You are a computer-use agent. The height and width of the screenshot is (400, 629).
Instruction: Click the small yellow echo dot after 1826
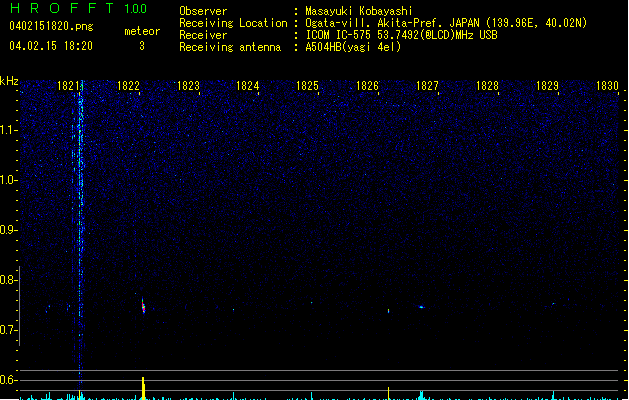[x=388, y=311]
